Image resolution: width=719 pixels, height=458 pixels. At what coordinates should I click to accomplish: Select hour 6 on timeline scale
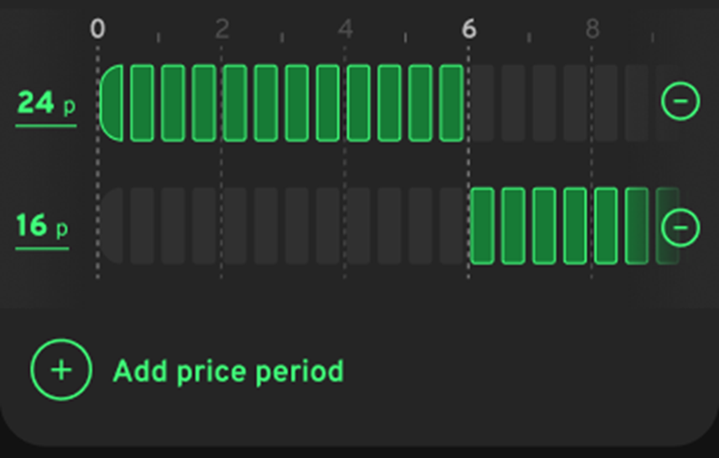tap(469, 29)
